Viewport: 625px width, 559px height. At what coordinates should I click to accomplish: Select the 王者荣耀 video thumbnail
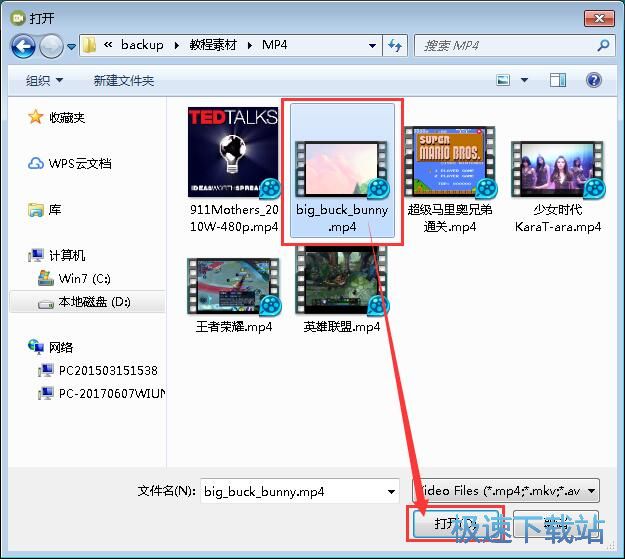[x=234, y=286]
